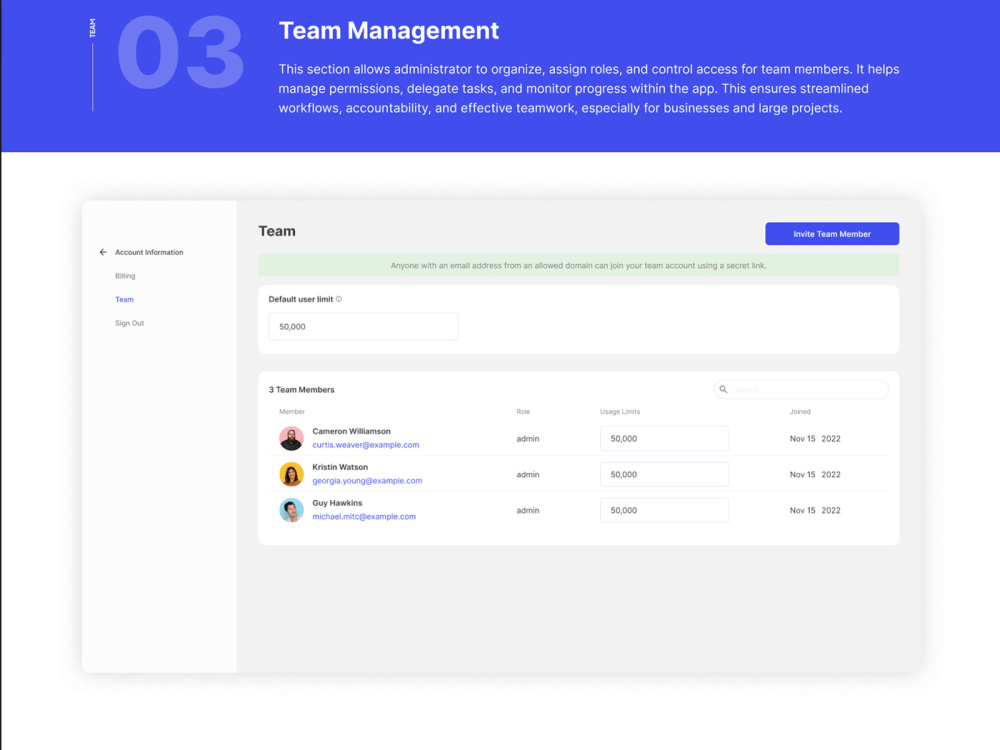Click the team members search field

tap(801, 389)
